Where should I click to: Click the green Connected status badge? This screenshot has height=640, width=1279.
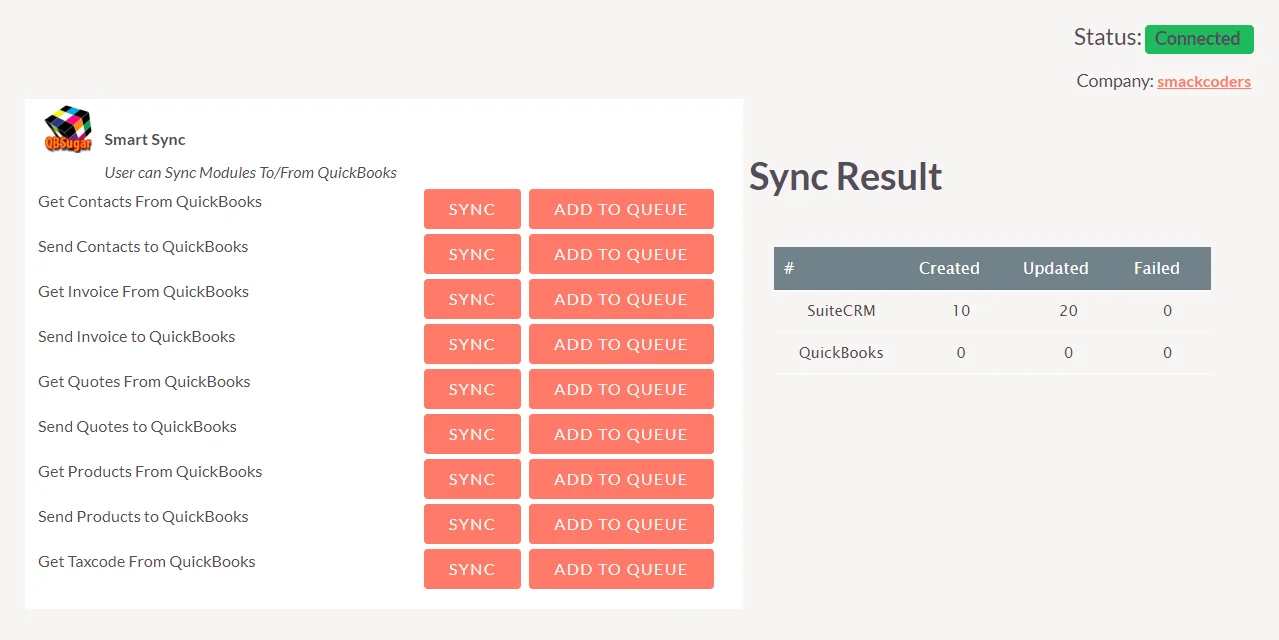[1198, 39]
